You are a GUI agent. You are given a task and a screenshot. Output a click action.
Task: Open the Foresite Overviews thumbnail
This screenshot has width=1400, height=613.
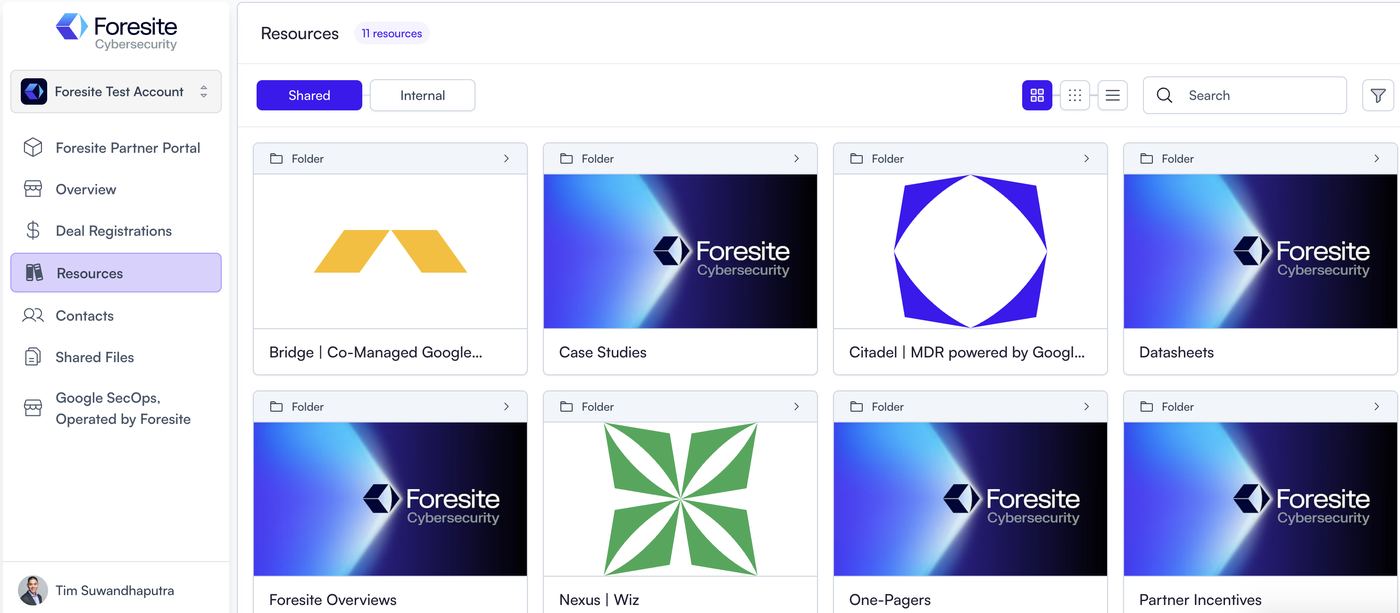[390, 499]
